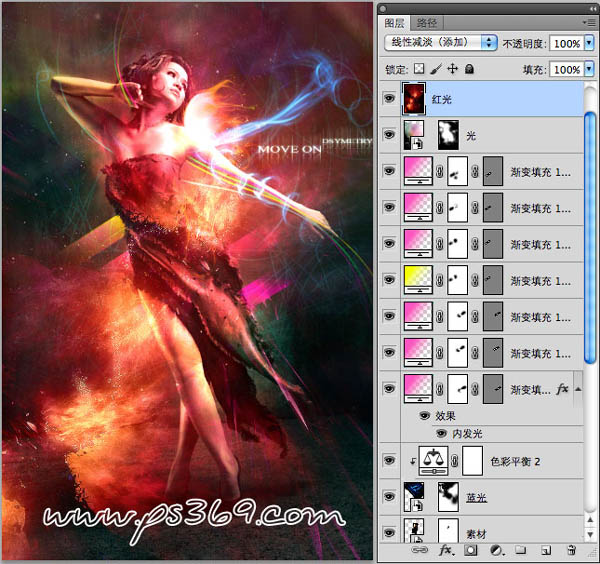This screenshot has height=564, width=600.
Task: Click the 色彩平衡 2 layer name
Action: [x=515, y=461]
